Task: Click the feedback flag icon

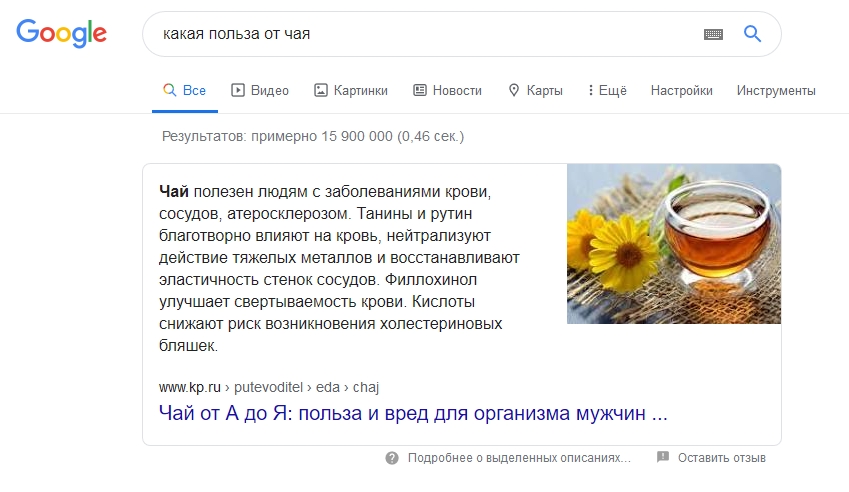Action: point(662,458)
